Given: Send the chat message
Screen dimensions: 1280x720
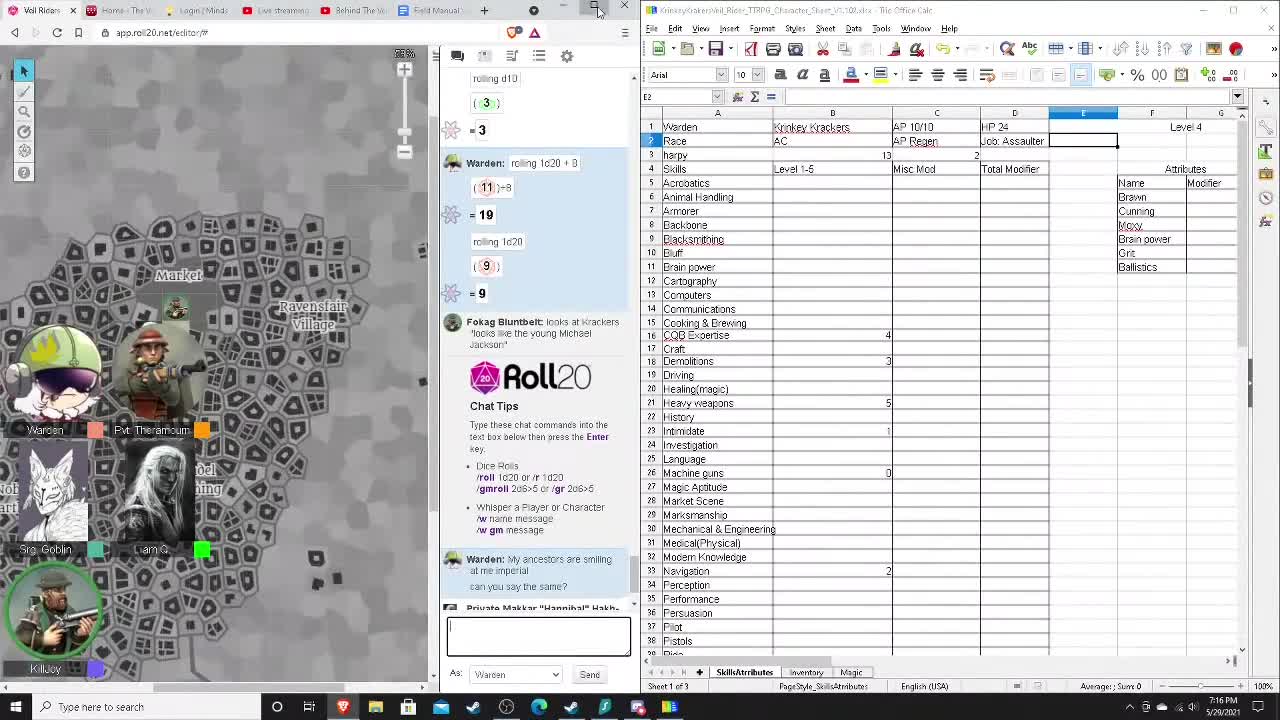Looking at the screenshot, I should click(590, 674).
